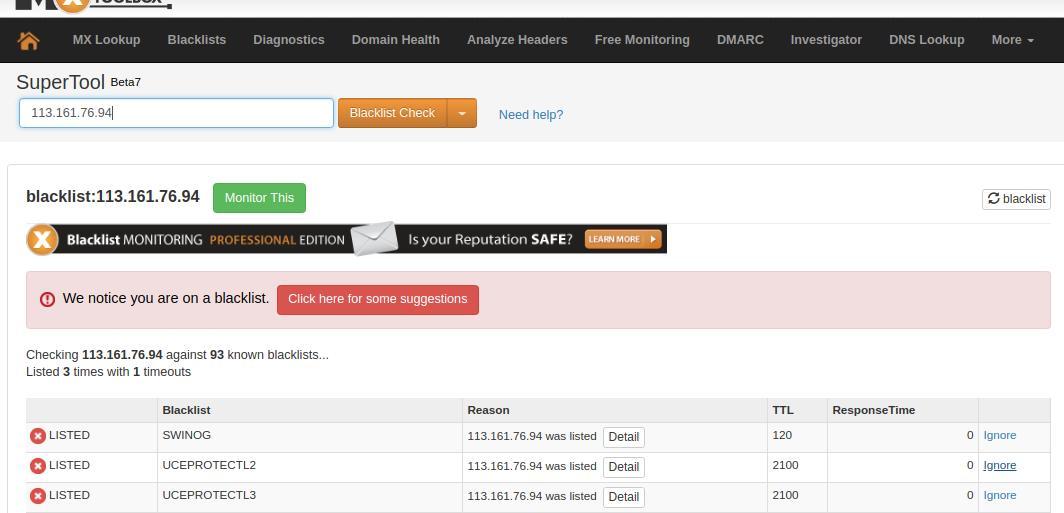Image resolution: width=1064 pixels, height=513 pixels.
Task: Open Detail for the UCEPROTECTL3 row
Action: tap(624, 497)
